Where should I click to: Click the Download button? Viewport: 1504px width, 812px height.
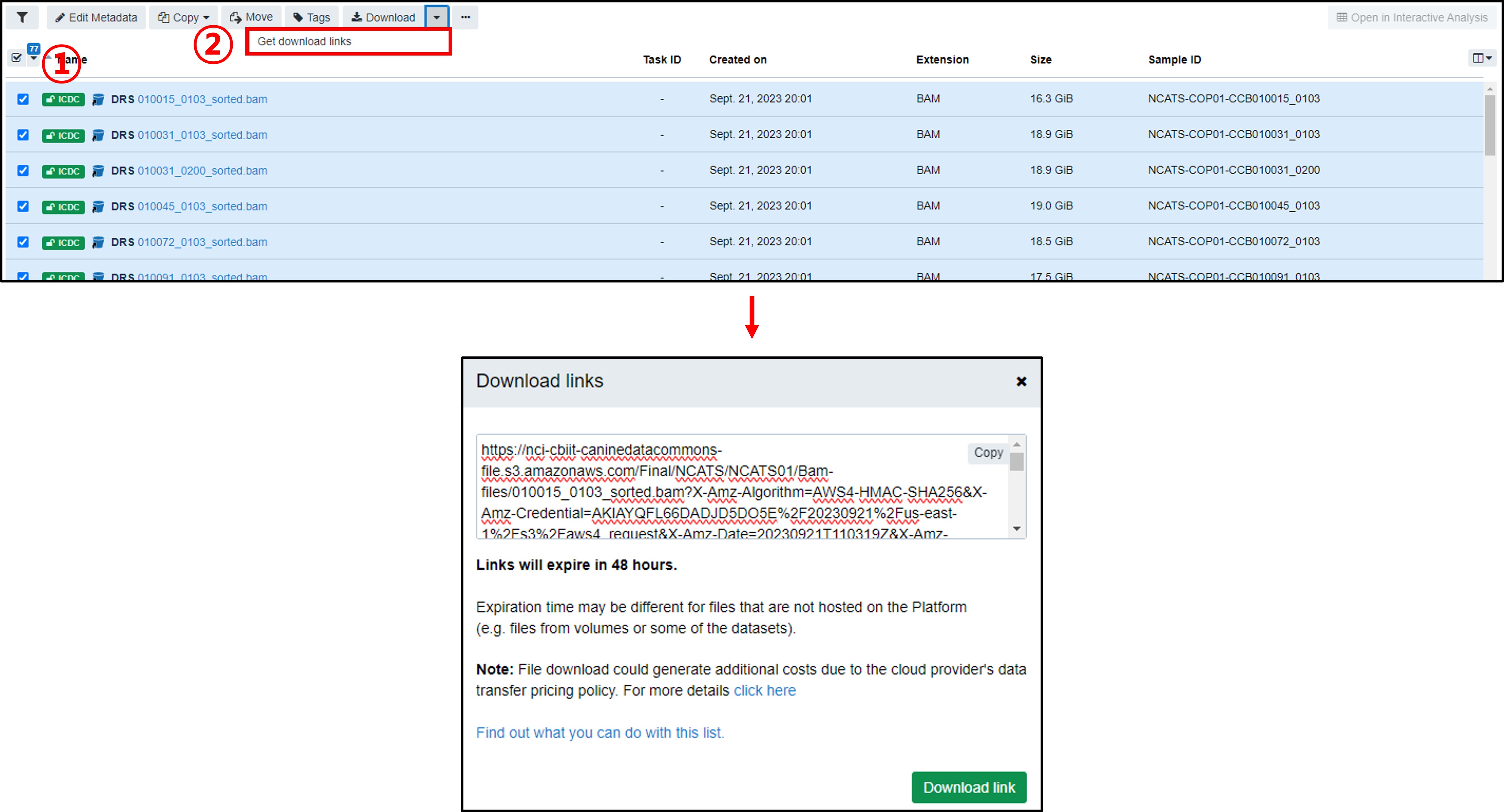[x=384, y=17]
